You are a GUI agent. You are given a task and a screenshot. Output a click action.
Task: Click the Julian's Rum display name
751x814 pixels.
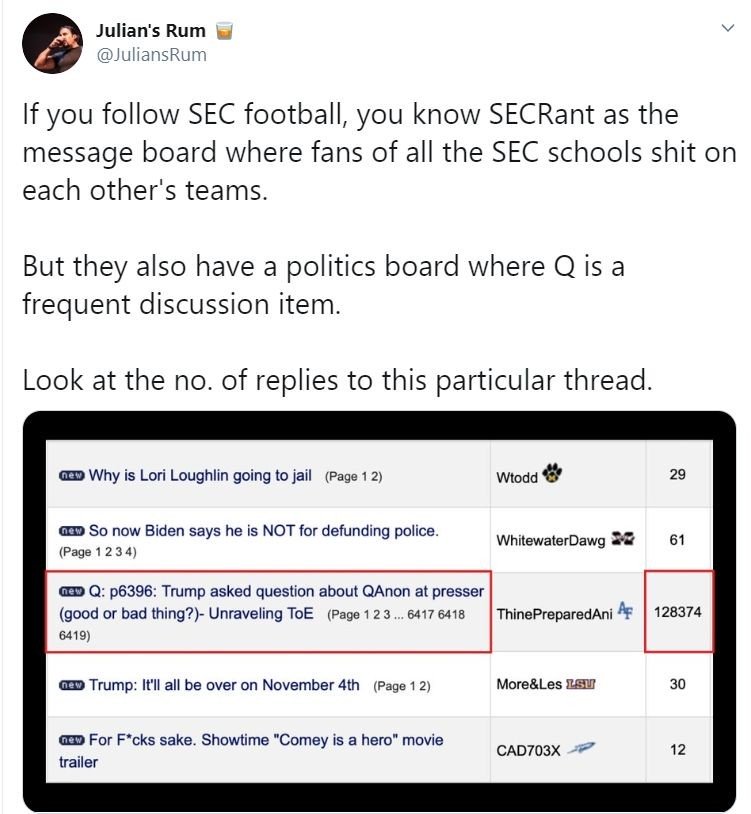(x=151, y=32)
